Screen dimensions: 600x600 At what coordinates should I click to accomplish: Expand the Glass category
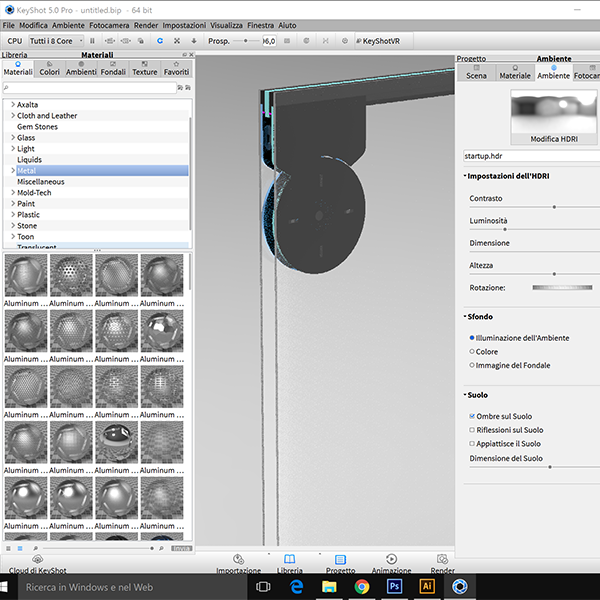pyautogui.click(x=13, y=137)
